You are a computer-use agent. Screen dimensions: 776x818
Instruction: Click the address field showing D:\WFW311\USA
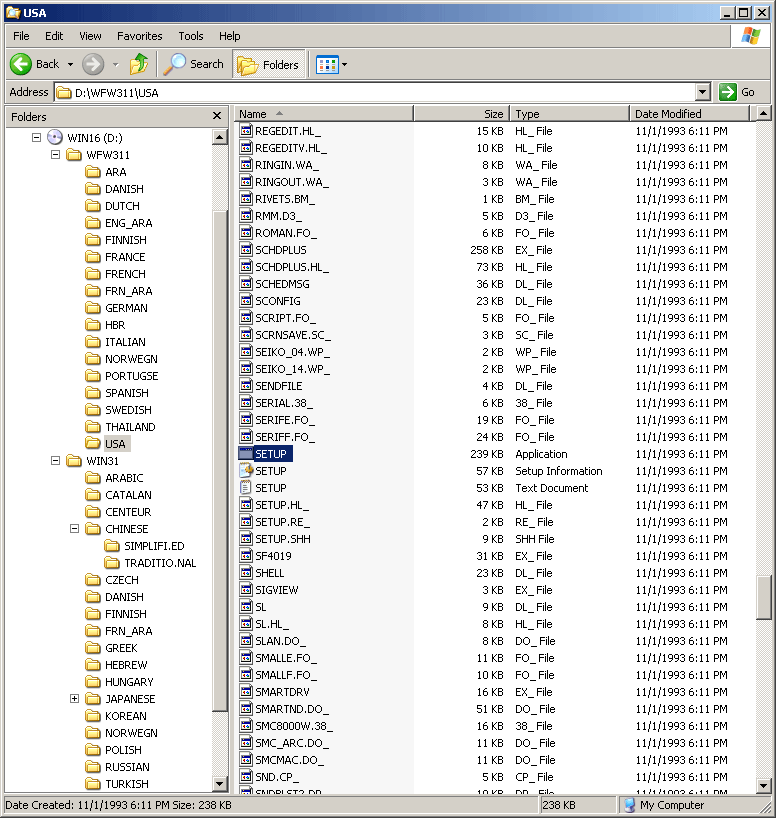tap(375, 92)
